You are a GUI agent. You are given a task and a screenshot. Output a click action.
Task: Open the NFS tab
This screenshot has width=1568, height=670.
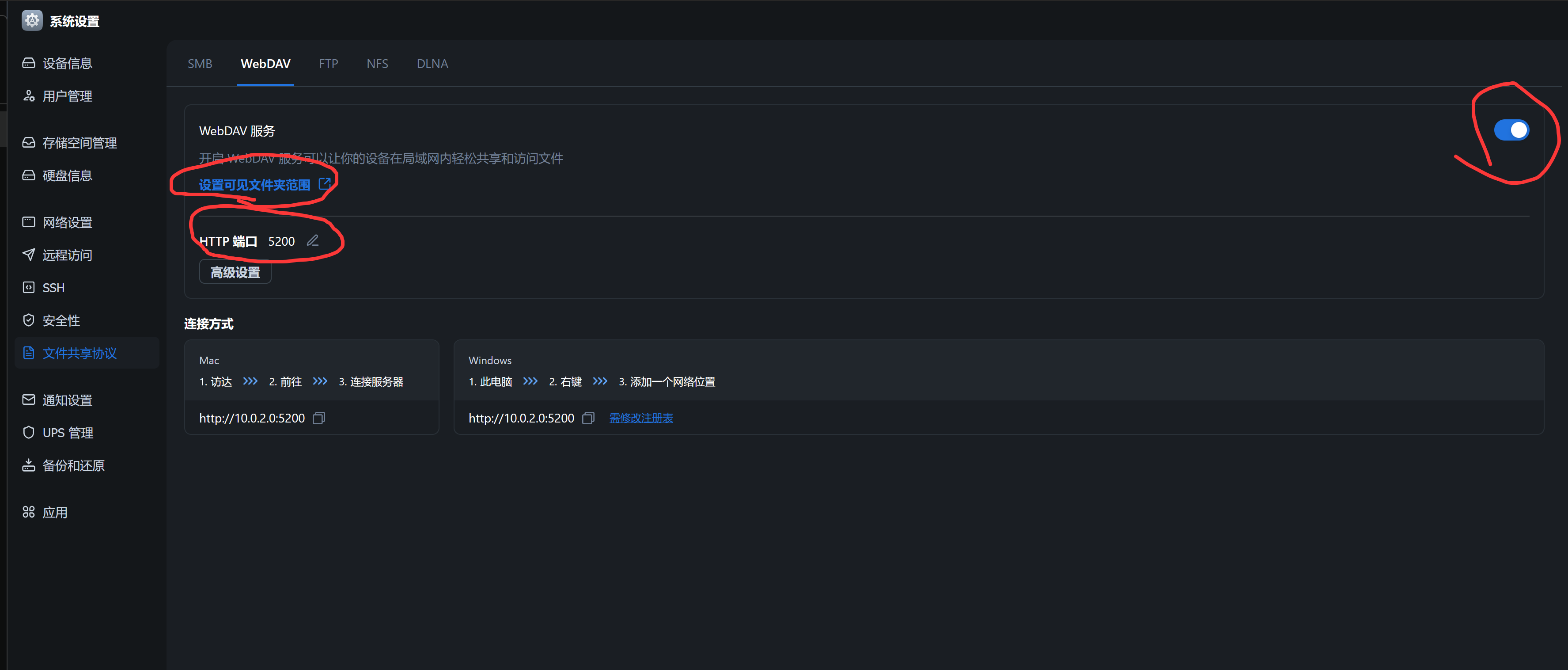377,64
